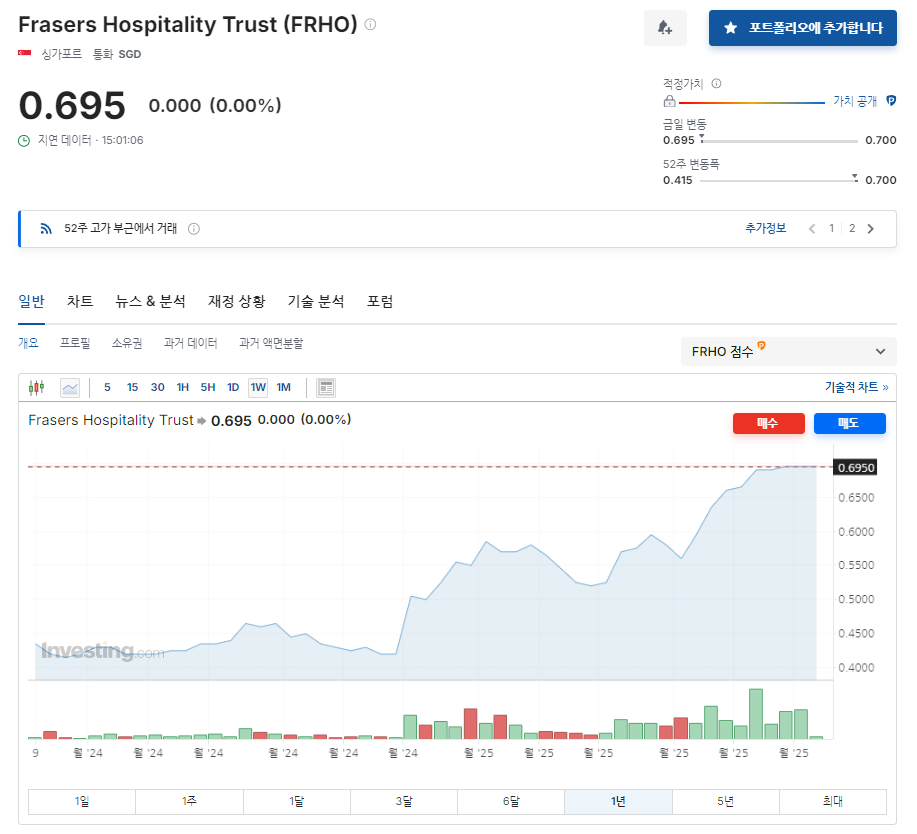Select 1일 chart range
The height and width of the screenshot is (834, 917).
(x=82, y=801)
